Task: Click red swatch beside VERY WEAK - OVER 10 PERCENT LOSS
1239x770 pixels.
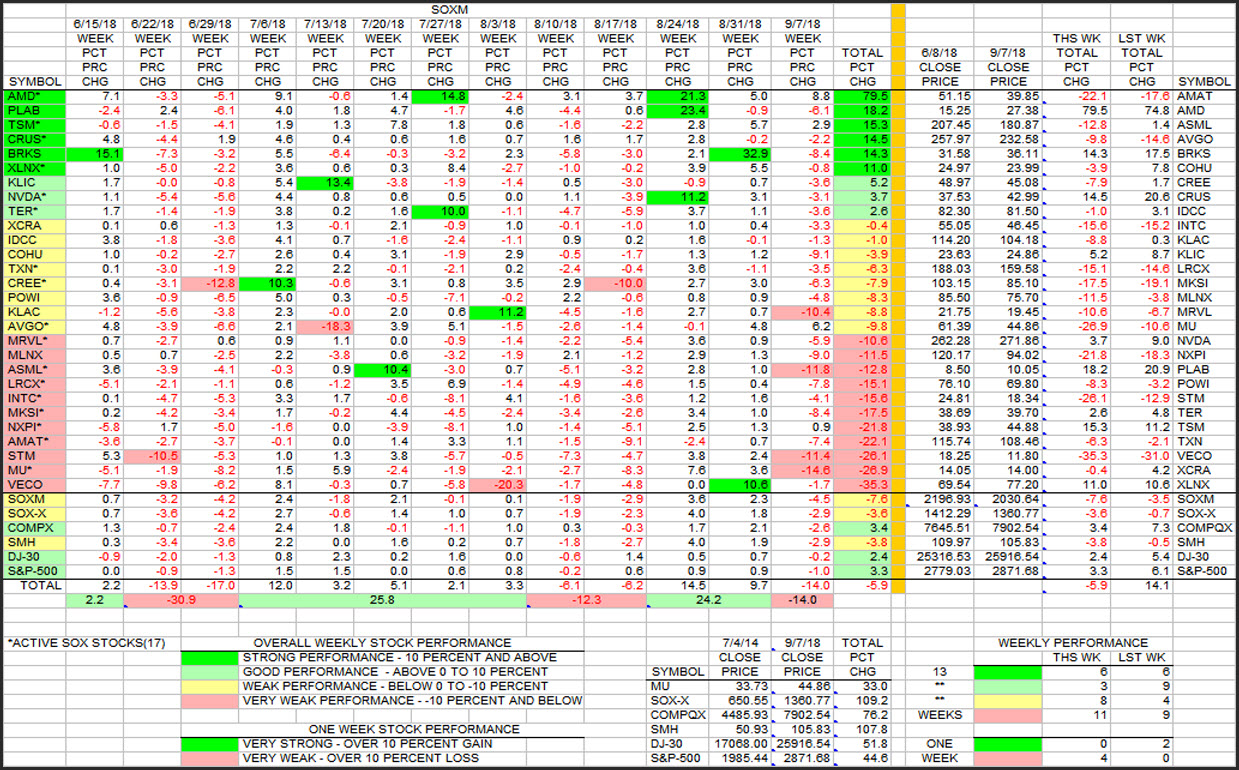Action: click(x=210, y=758)
